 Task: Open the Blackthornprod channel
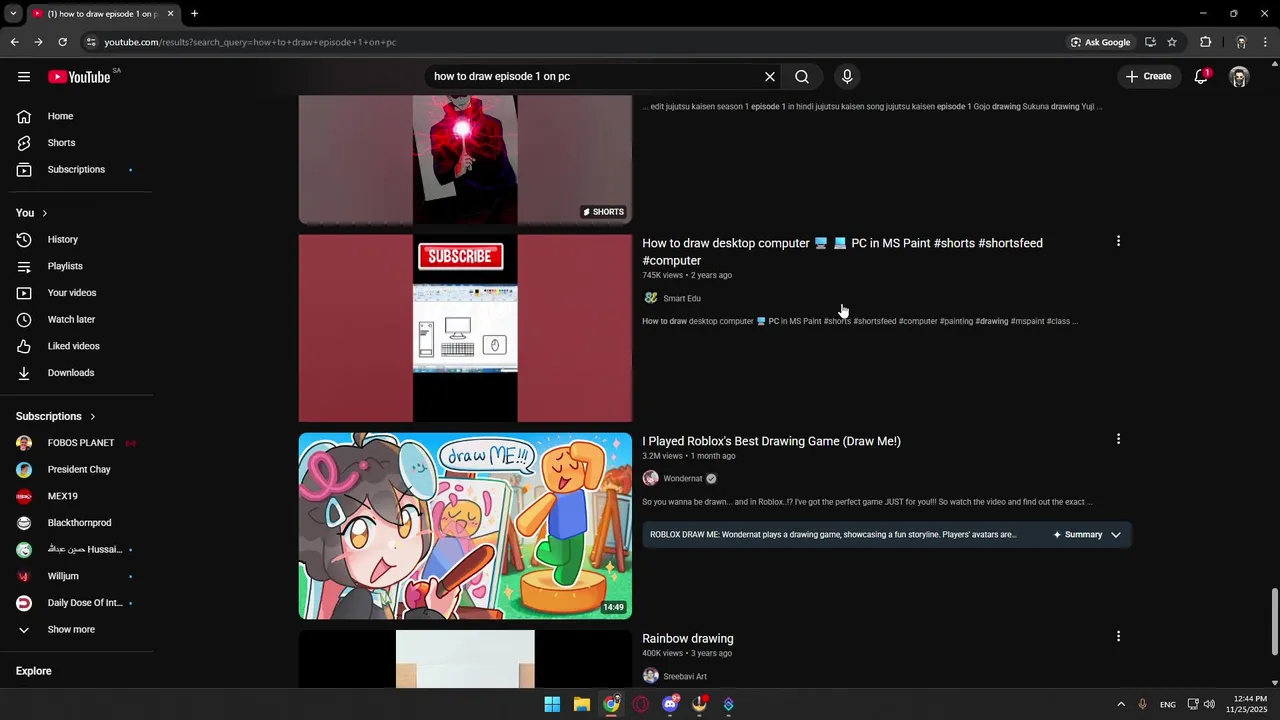[78, 523]
